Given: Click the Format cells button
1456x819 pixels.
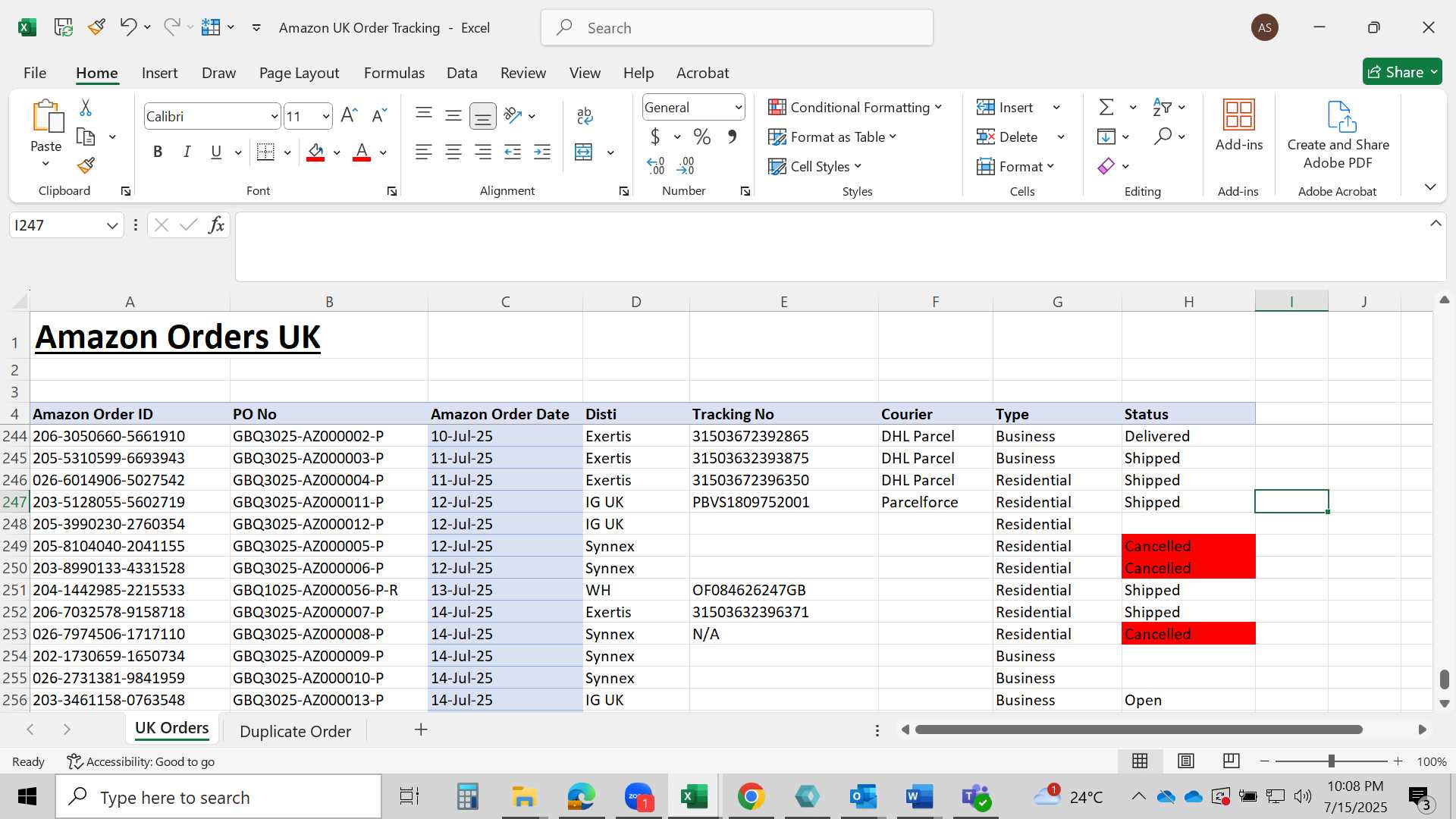Looking at the screenshot, I should [x=1015, y=166].
